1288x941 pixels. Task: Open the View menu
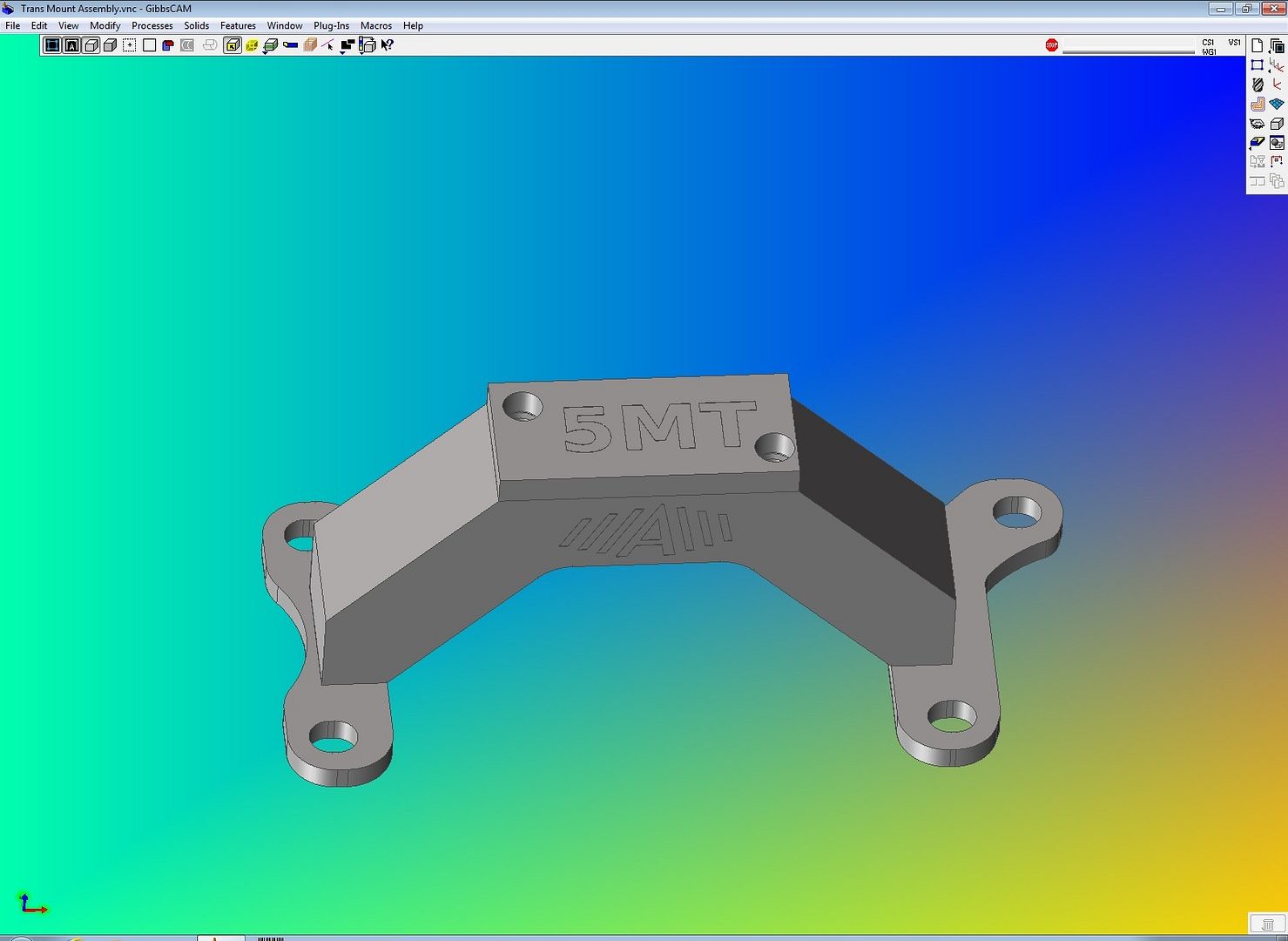click(x=69, y=26)
